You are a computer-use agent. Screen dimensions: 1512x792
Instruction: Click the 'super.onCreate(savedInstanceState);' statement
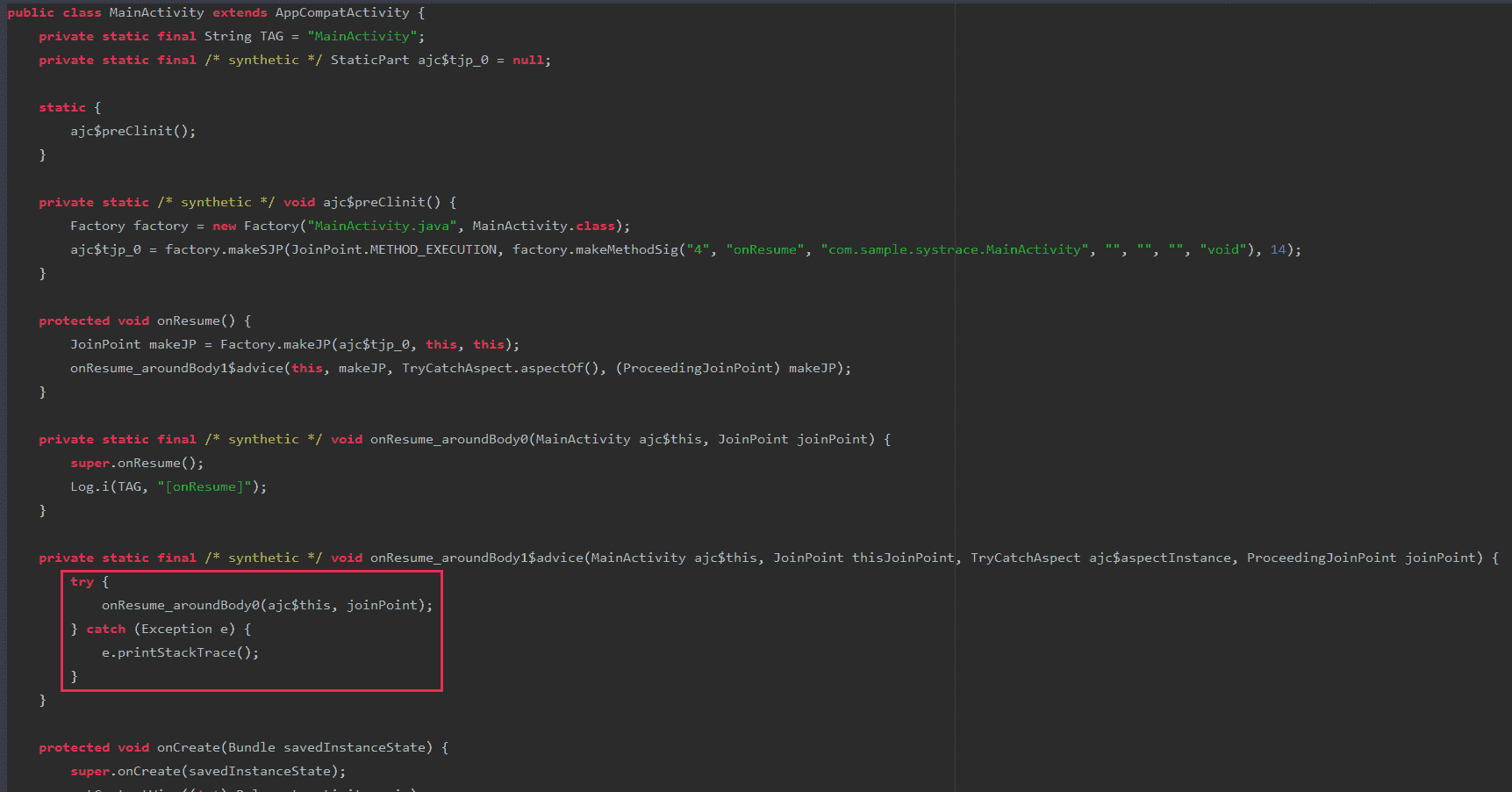click(208, 771)
